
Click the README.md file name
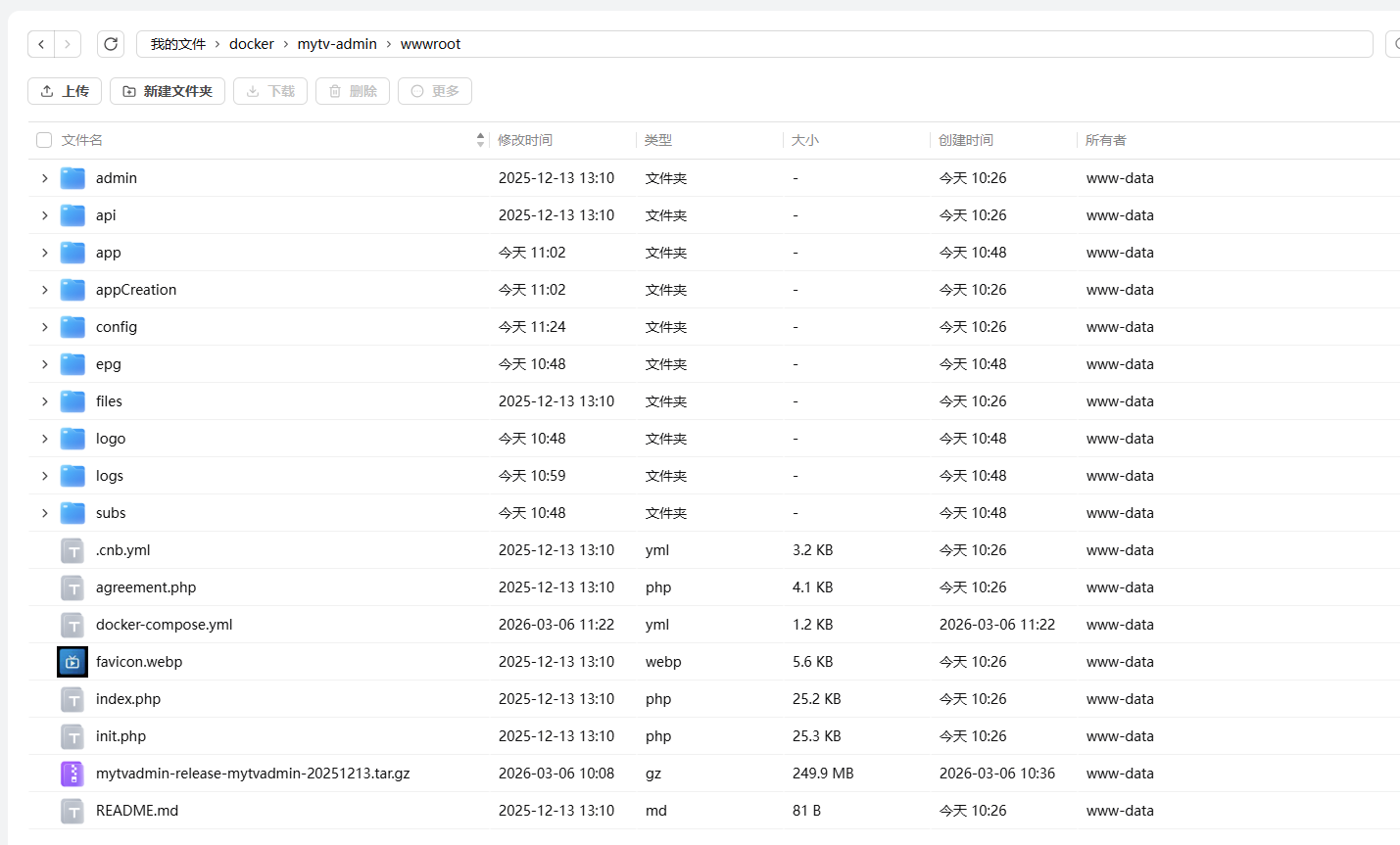coord(137,811)
